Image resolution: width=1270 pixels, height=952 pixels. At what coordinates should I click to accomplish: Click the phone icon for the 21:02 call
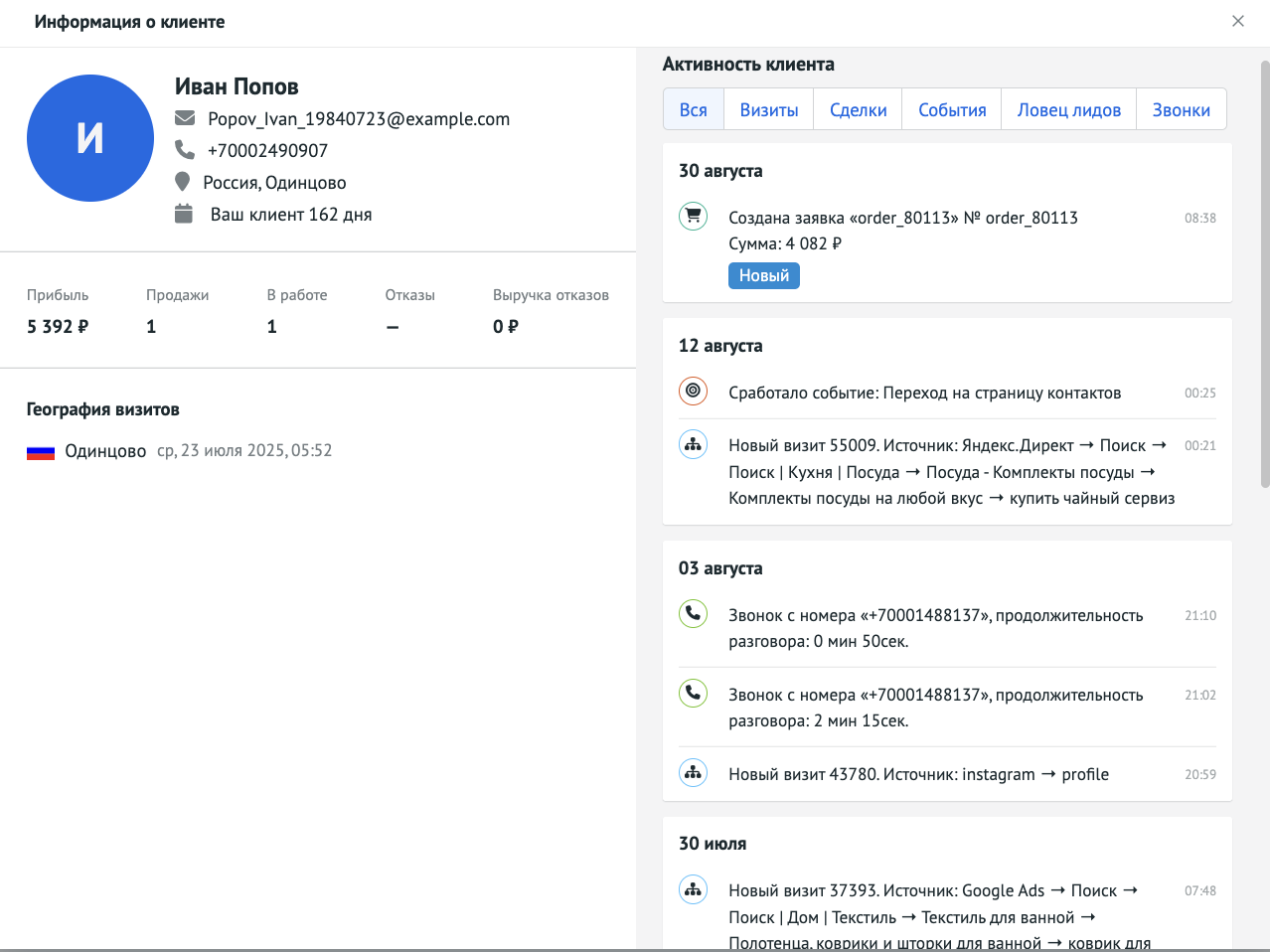coord(693,693)
